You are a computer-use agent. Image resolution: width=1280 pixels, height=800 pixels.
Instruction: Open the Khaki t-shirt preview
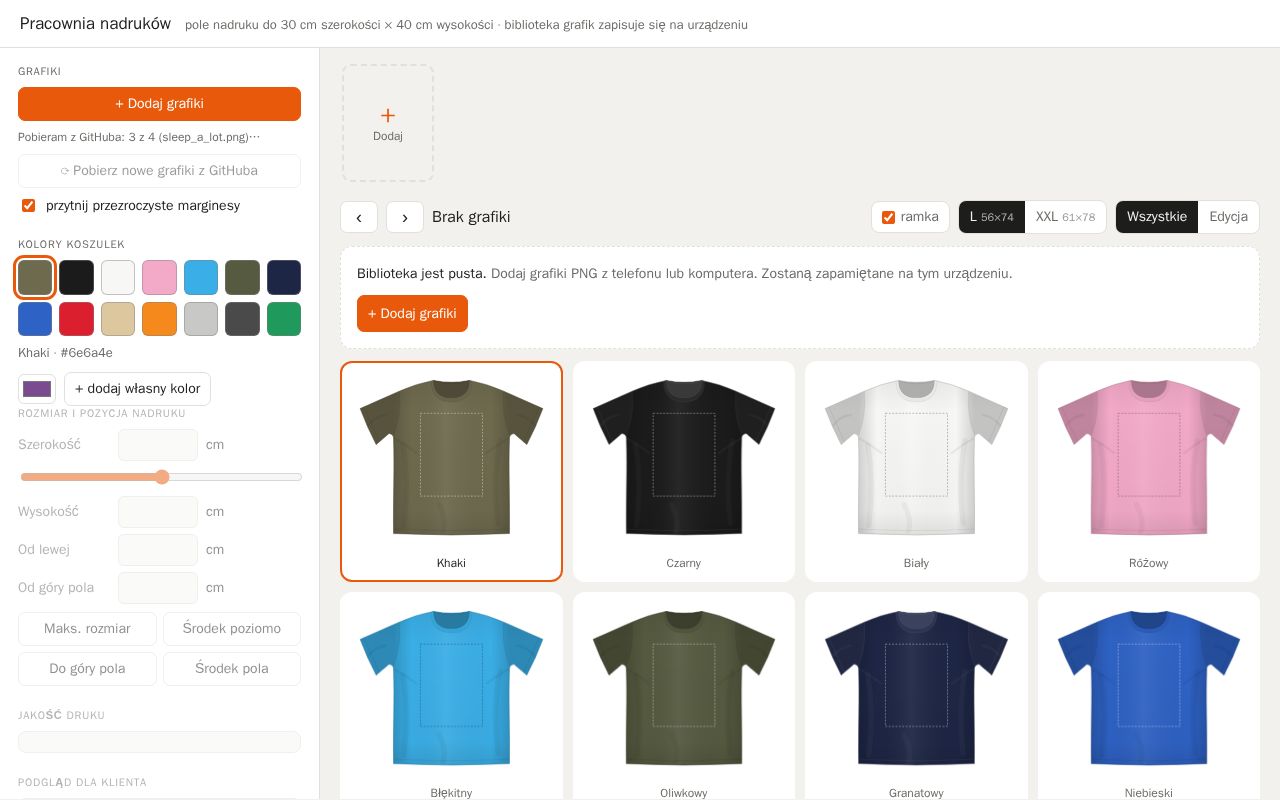coord(451,471)
